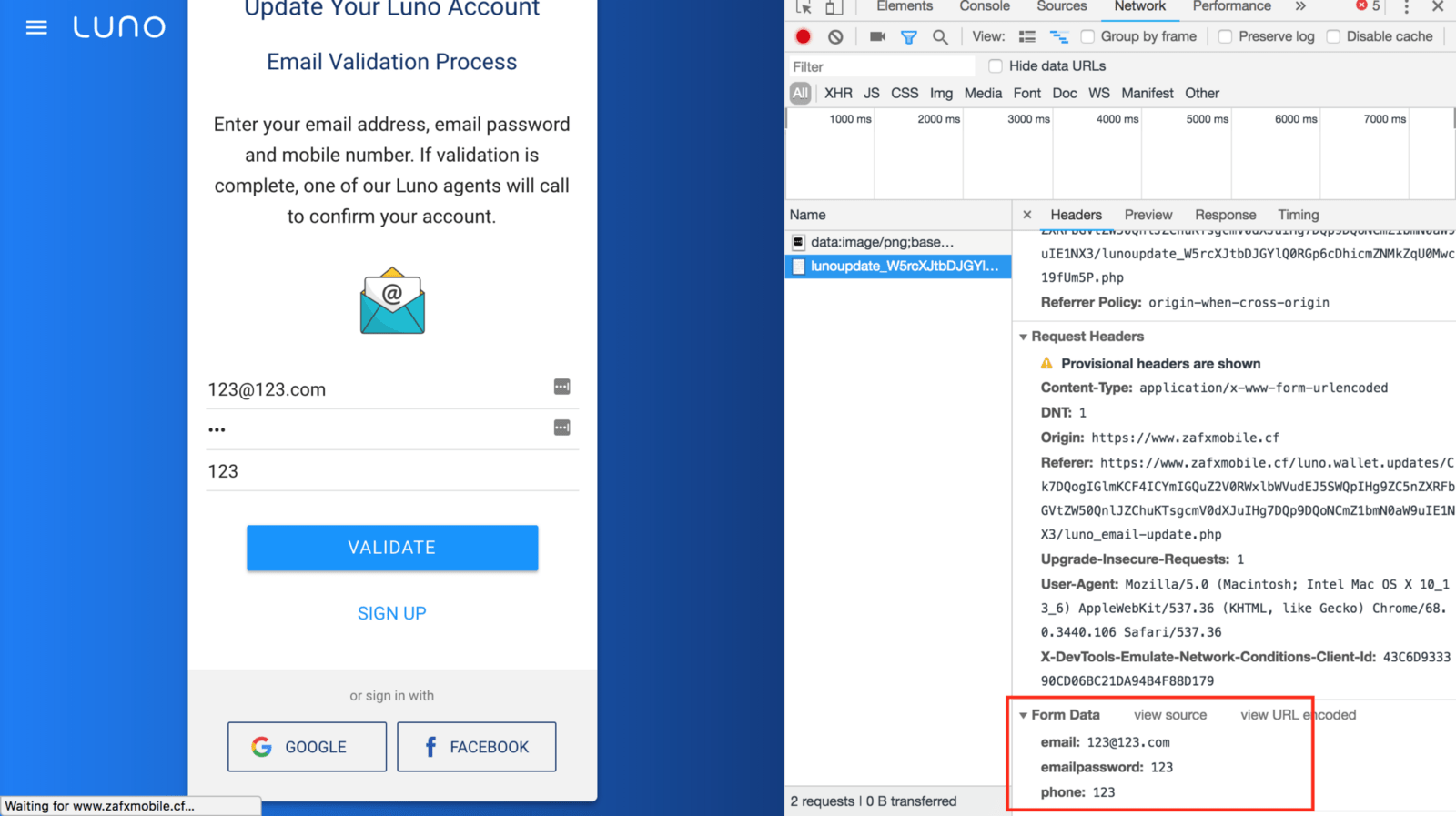This screenshot has width=1456, height=816.
Task: Select the Network tab
Action: point(1139,6)
